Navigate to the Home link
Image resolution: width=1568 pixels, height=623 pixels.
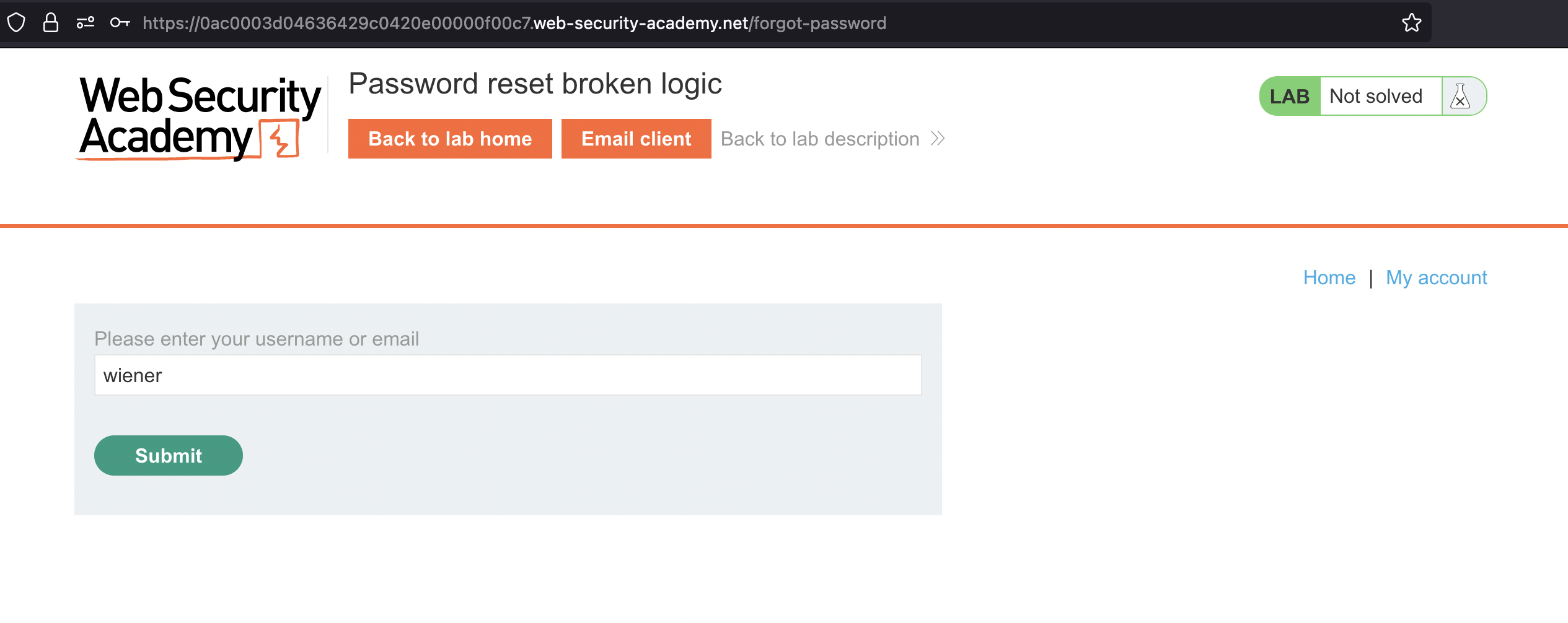pos(1329,277)
